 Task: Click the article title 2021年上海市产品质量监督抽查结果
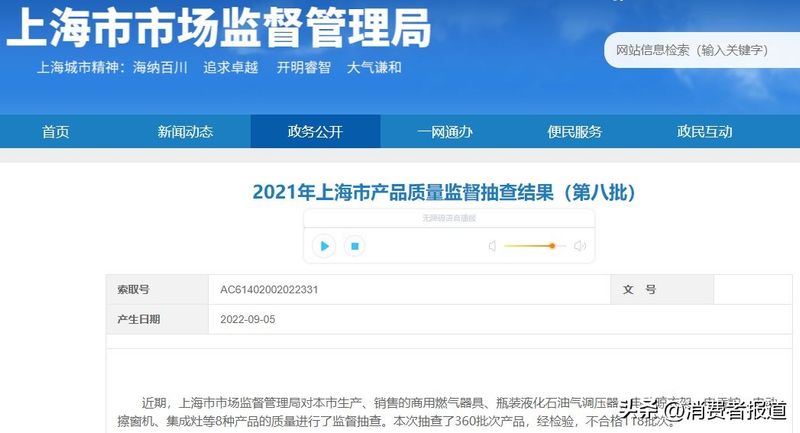(444, 192)
